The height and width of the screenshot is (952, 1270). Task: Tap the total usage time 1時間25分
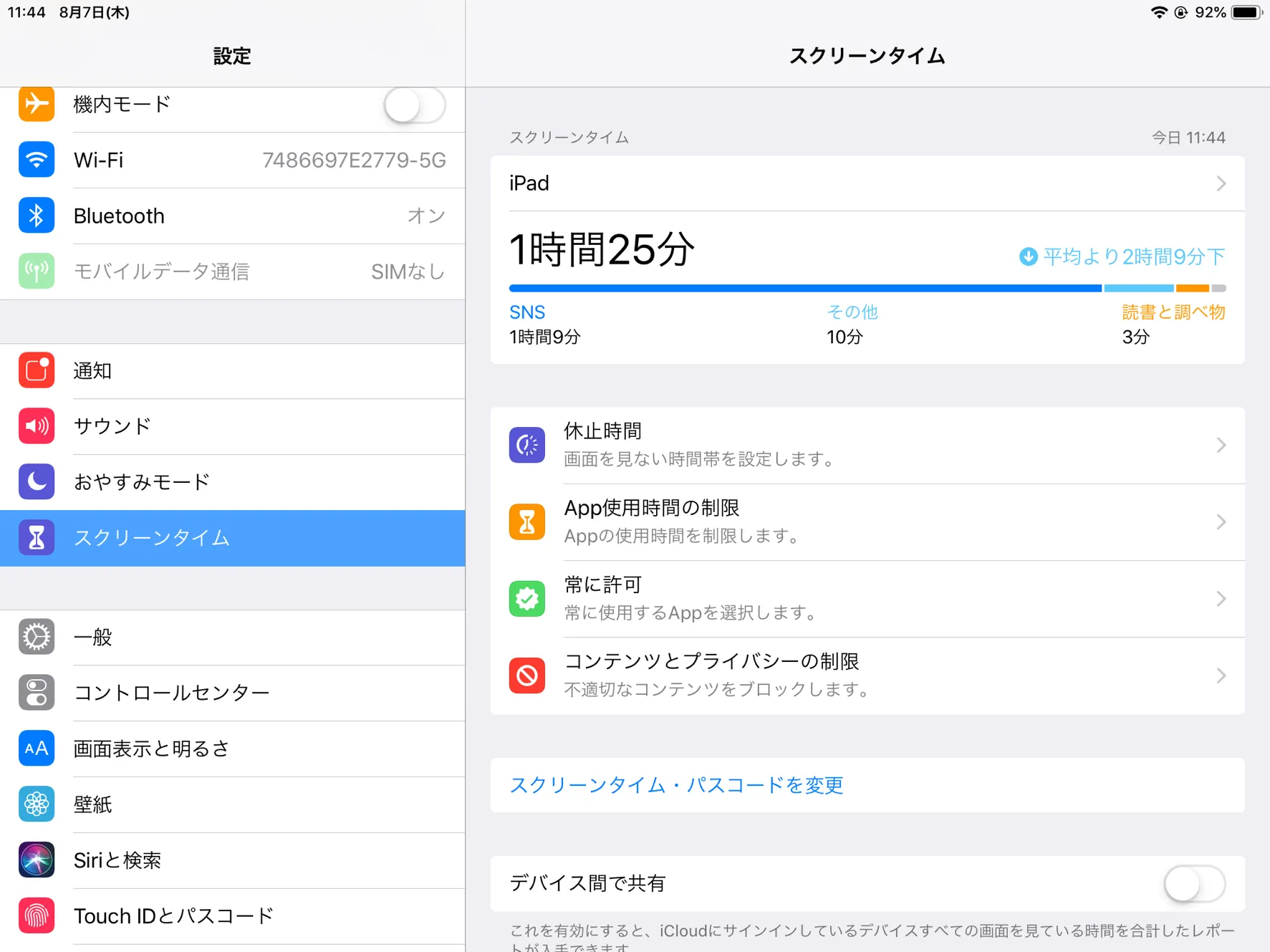click(x=602, y=250)
